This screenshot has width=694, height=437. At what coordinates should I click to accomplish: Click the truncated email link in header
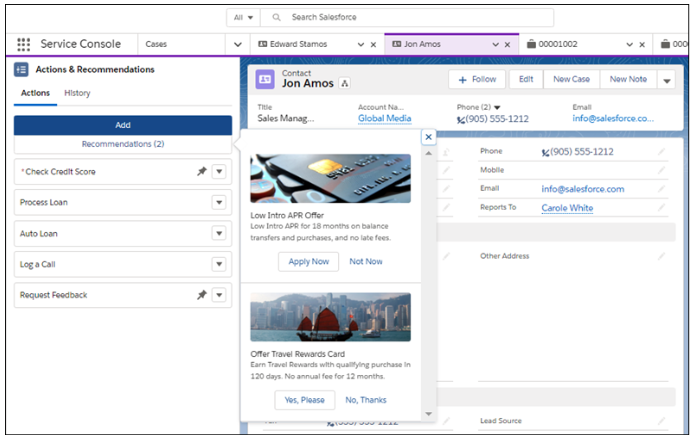[613, 119]
